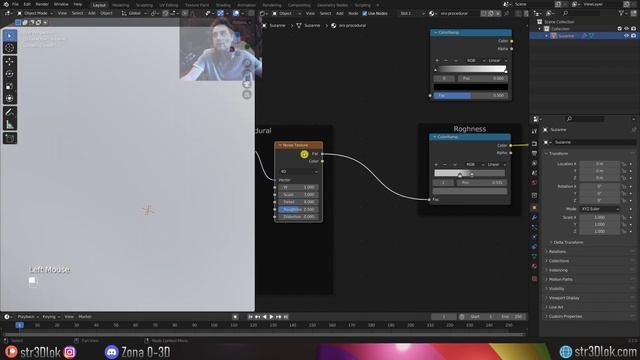This screenshot has width=640, height=360.
Task: Open the timeline Keying menu
Action: click(x=51, y=317)
